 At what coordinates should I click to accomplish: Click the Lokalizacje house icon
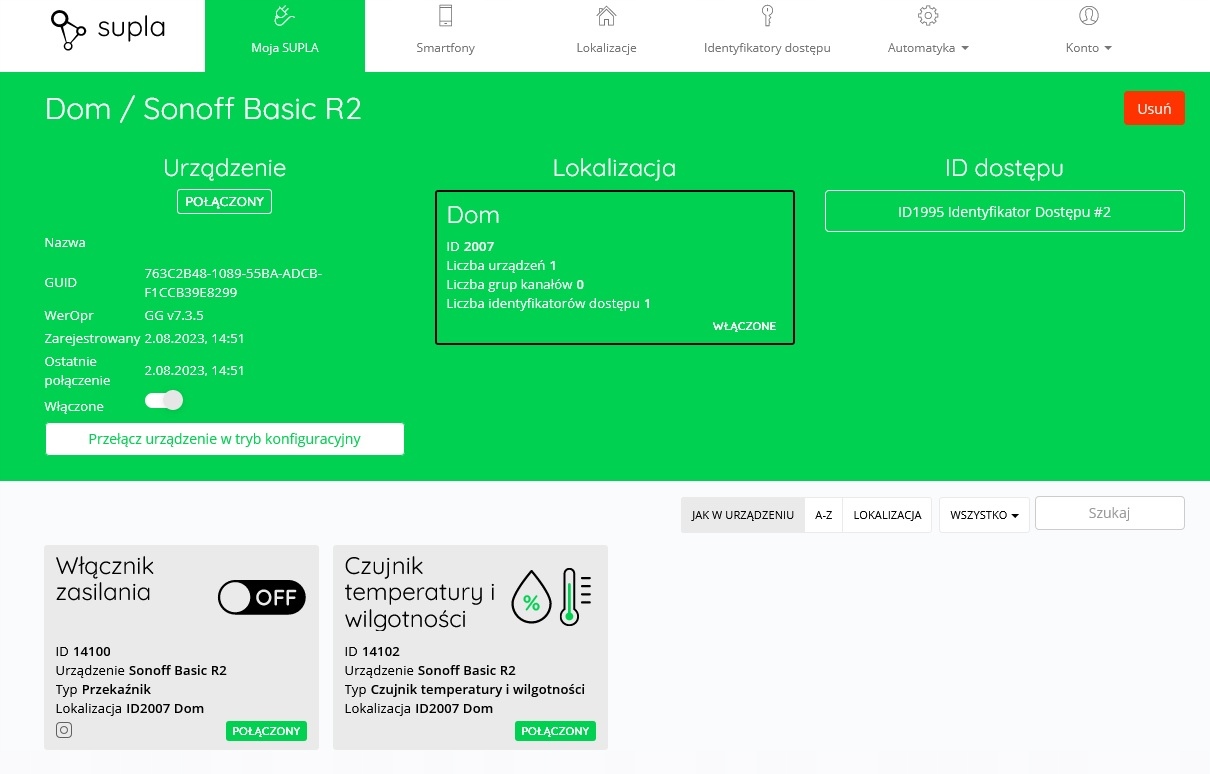[606, 15]
